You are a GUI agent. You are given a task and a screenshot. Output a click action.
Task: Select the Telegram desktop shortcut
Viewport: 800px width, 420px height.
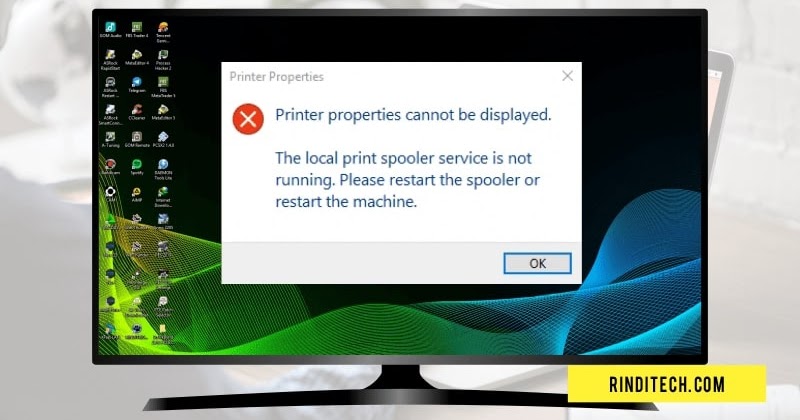click(137, 85)
